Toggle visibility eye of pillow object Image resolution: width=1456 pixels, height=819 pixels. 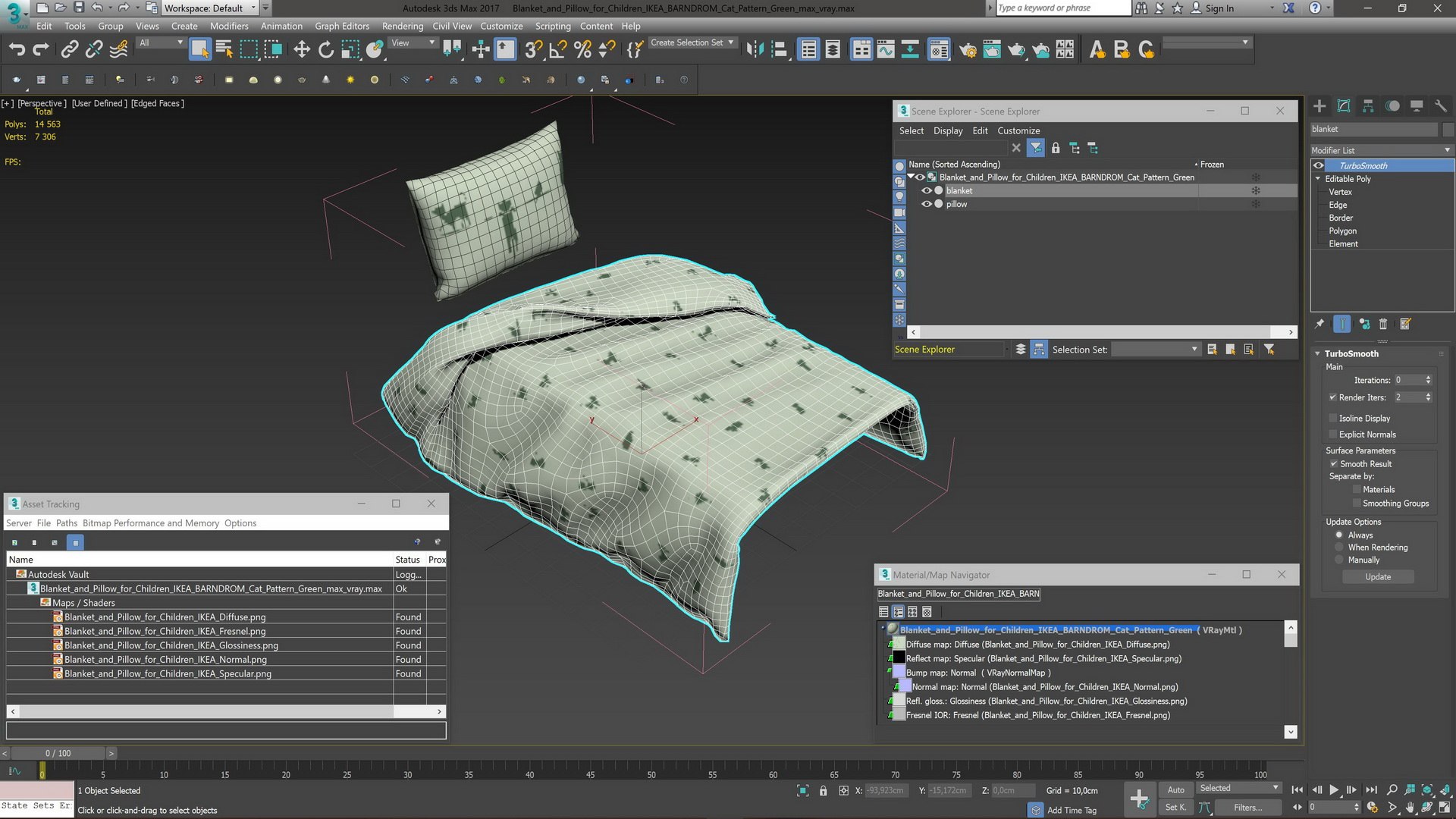coord(926,205)
